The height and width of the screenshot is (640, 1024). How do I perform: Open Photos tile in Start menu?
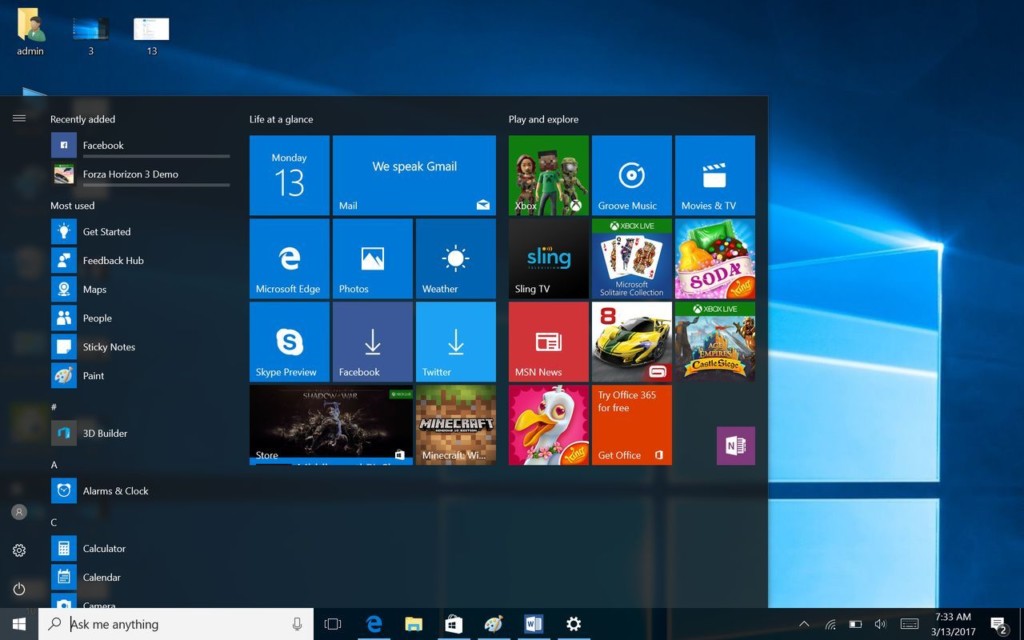[372, 259]
